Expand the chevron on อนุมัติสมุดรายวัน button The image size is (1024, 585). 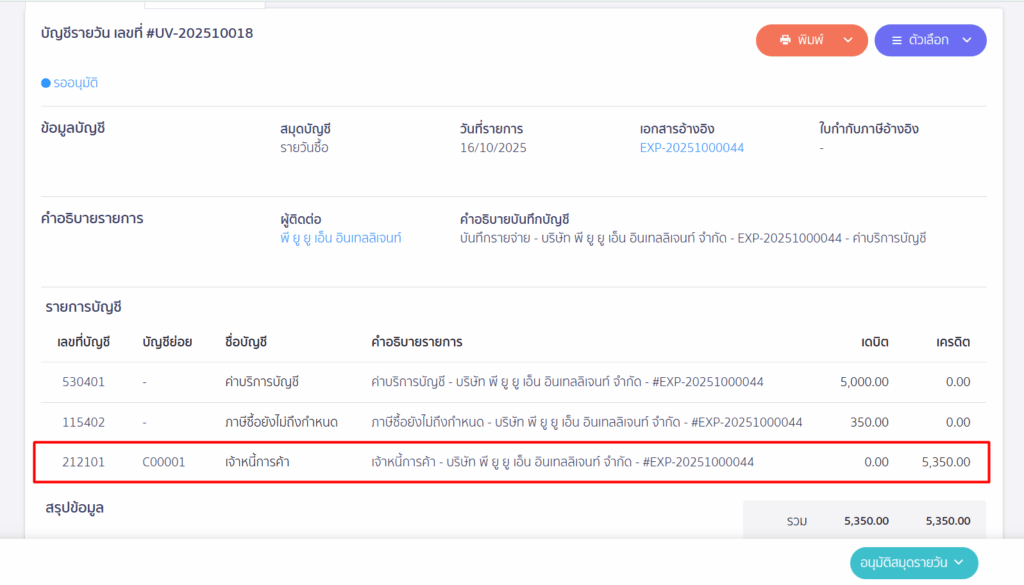pos(958,563)
